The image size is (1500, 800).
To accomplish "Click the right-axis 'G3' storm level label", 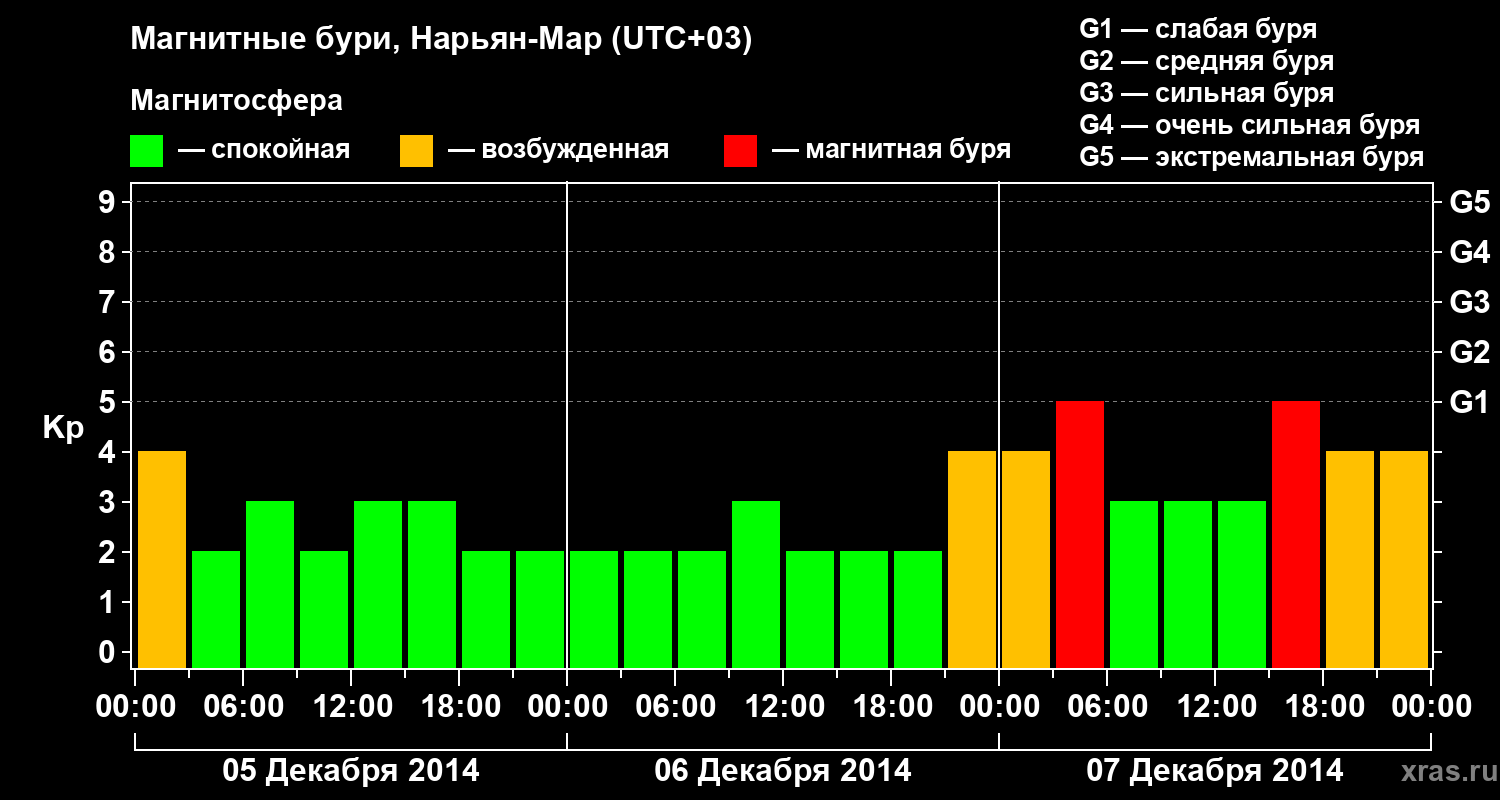I will click(1470, 302).
